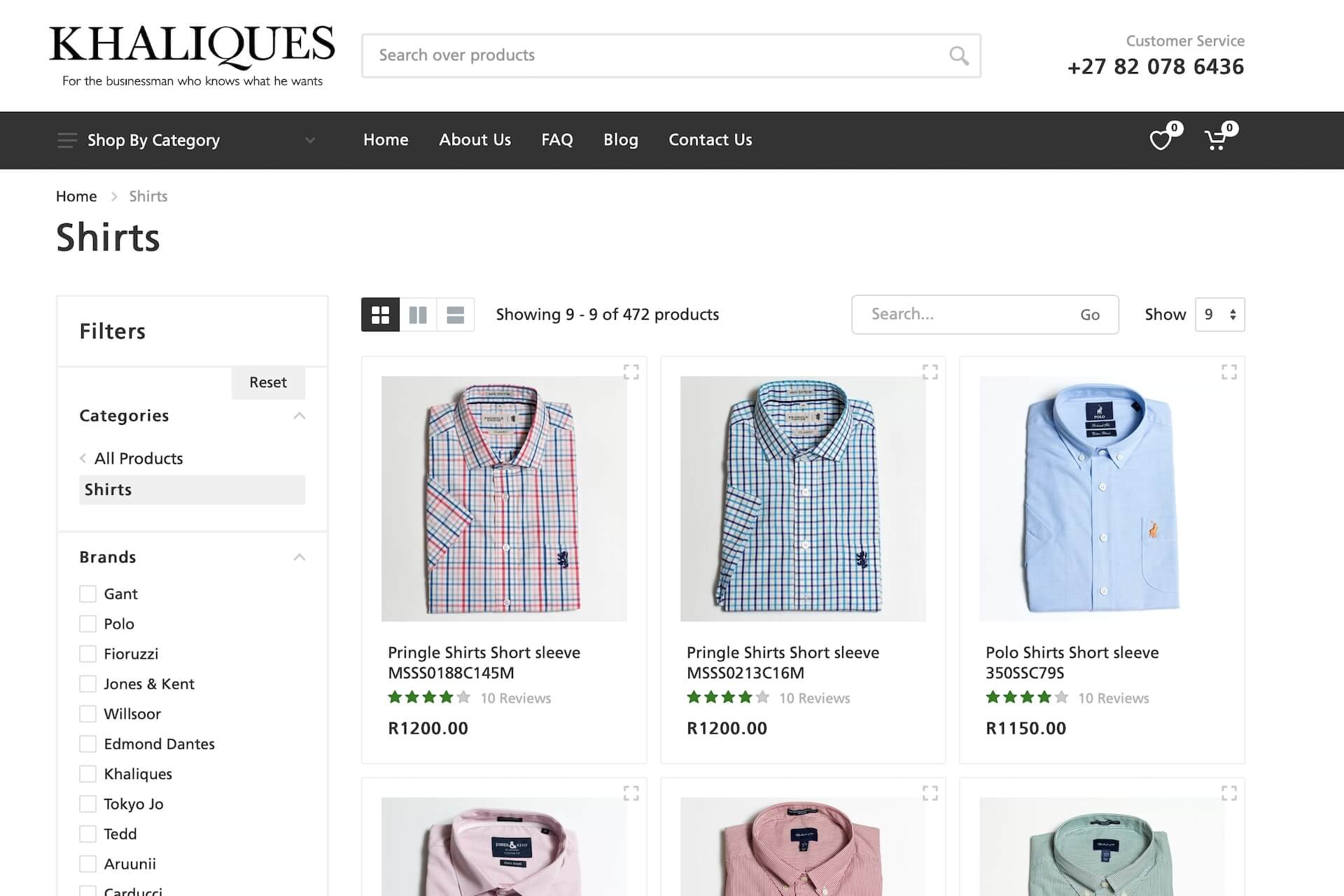Collapse the Categories filter section
Image resolution: width=1344 pixels, height=896 pixels.
click(x=300, y=416)
